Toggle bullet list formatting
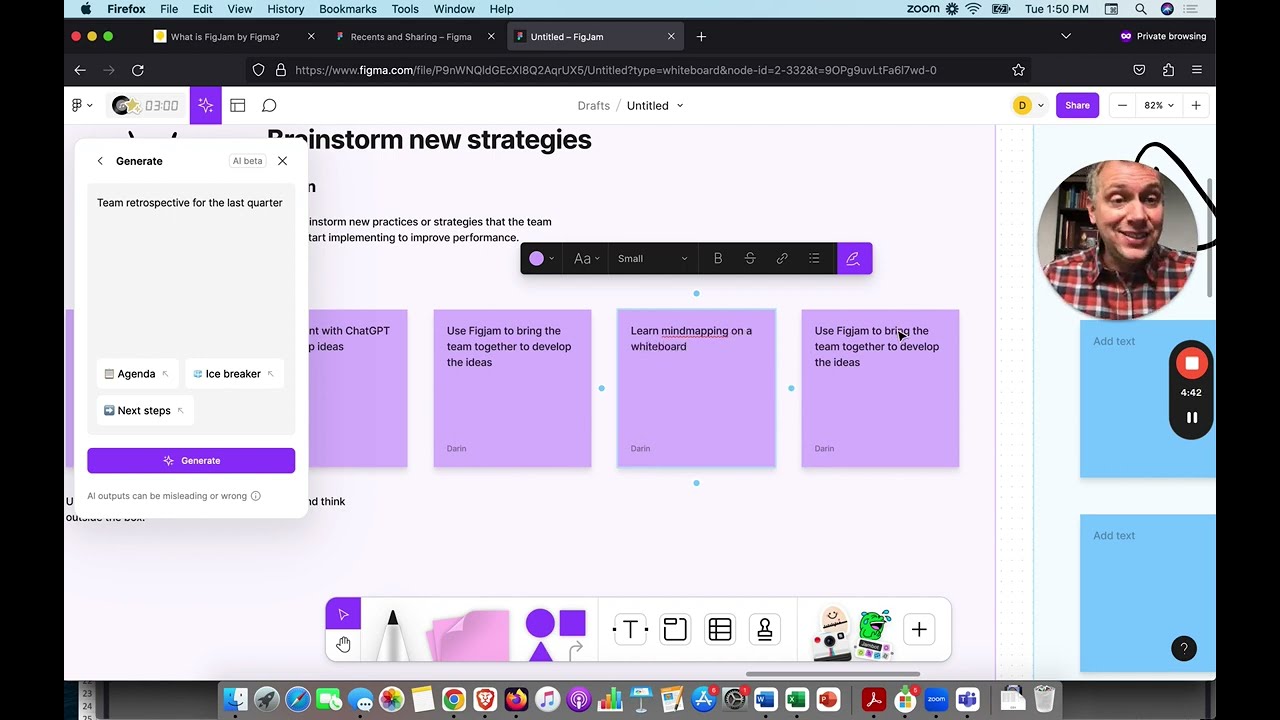The width and height of the screenshot is (1280, 720). coord(814,259)
